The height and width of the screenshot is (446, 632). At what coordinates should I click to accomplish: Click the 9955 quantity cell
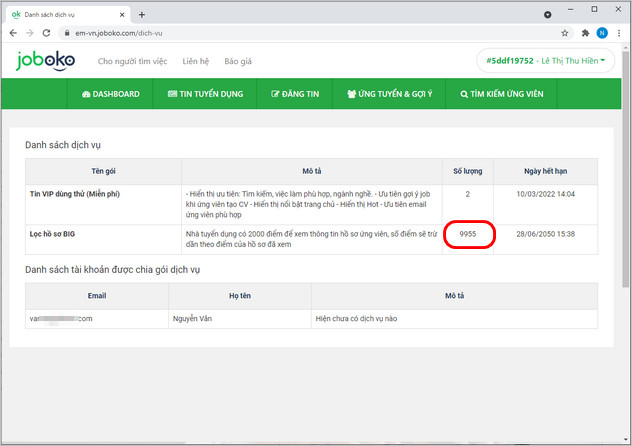click(x=469, y=233)
